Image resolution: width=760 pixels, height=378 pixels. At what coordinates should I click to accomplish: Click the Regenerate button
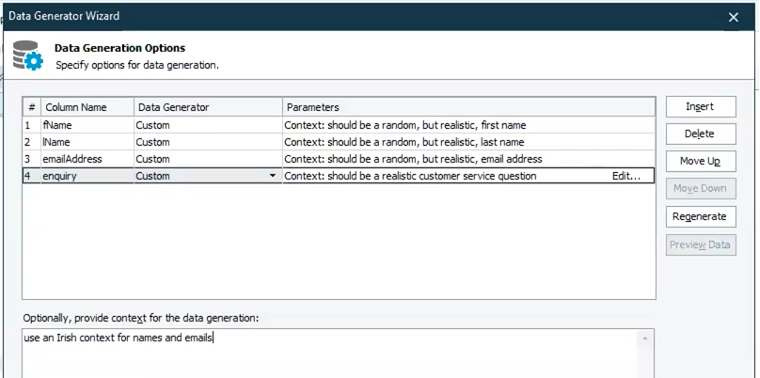pos(701,217)
